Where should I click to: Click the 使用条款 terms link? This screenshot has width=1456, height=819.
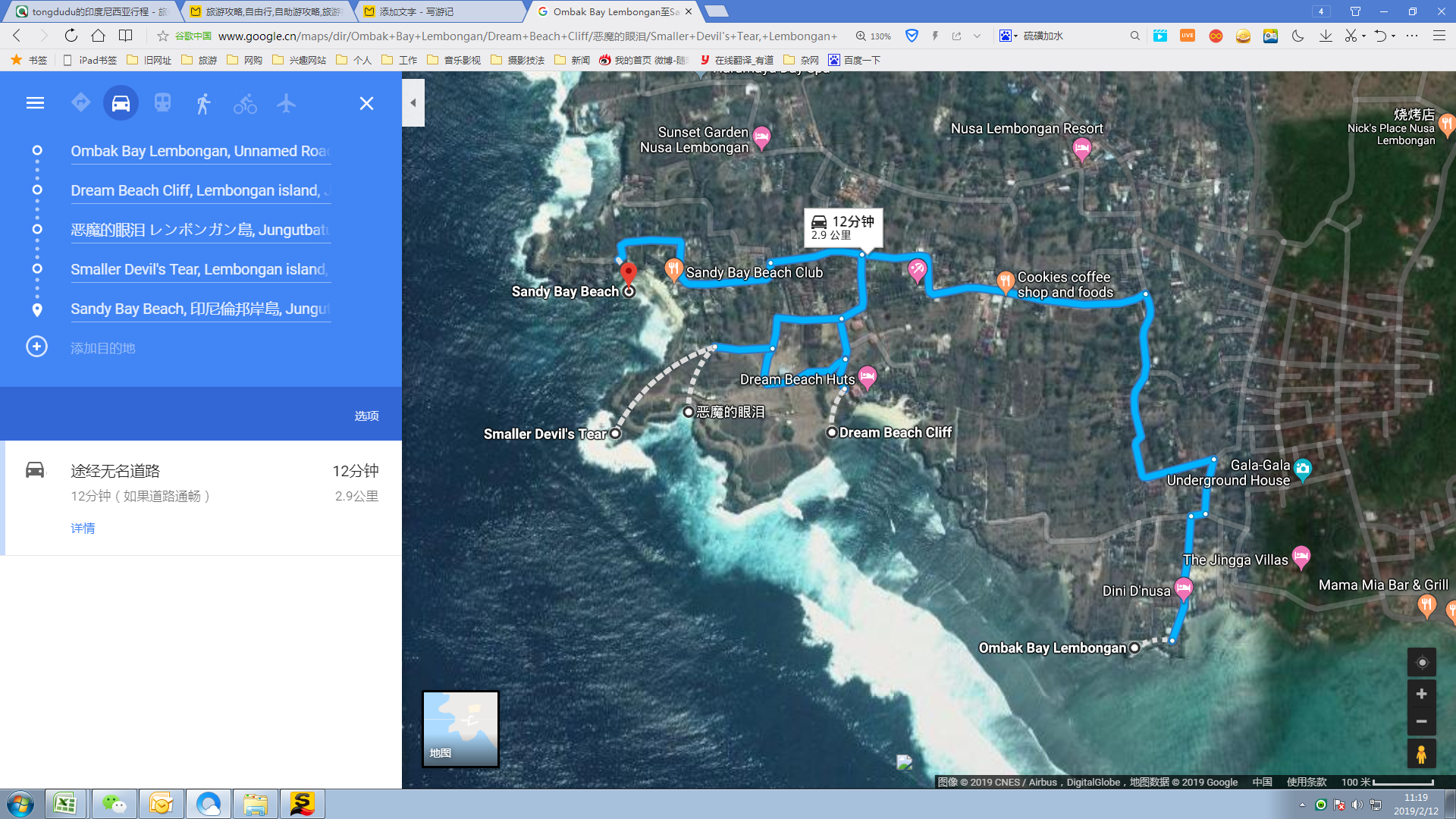1307,782
